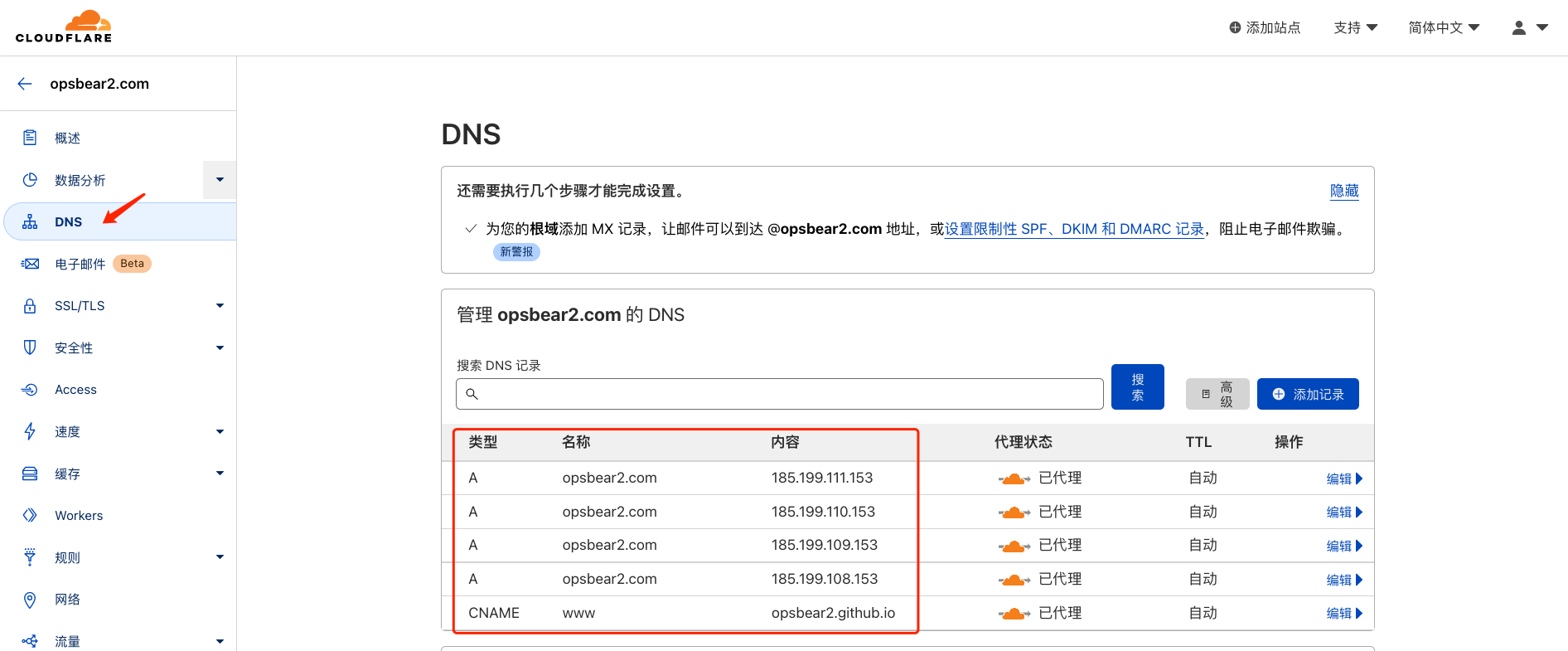Image resolution: width=1568 pixels, height=651 pixels.
Task: Click the 隐藏 hide link
Action: pos(1344,191)
